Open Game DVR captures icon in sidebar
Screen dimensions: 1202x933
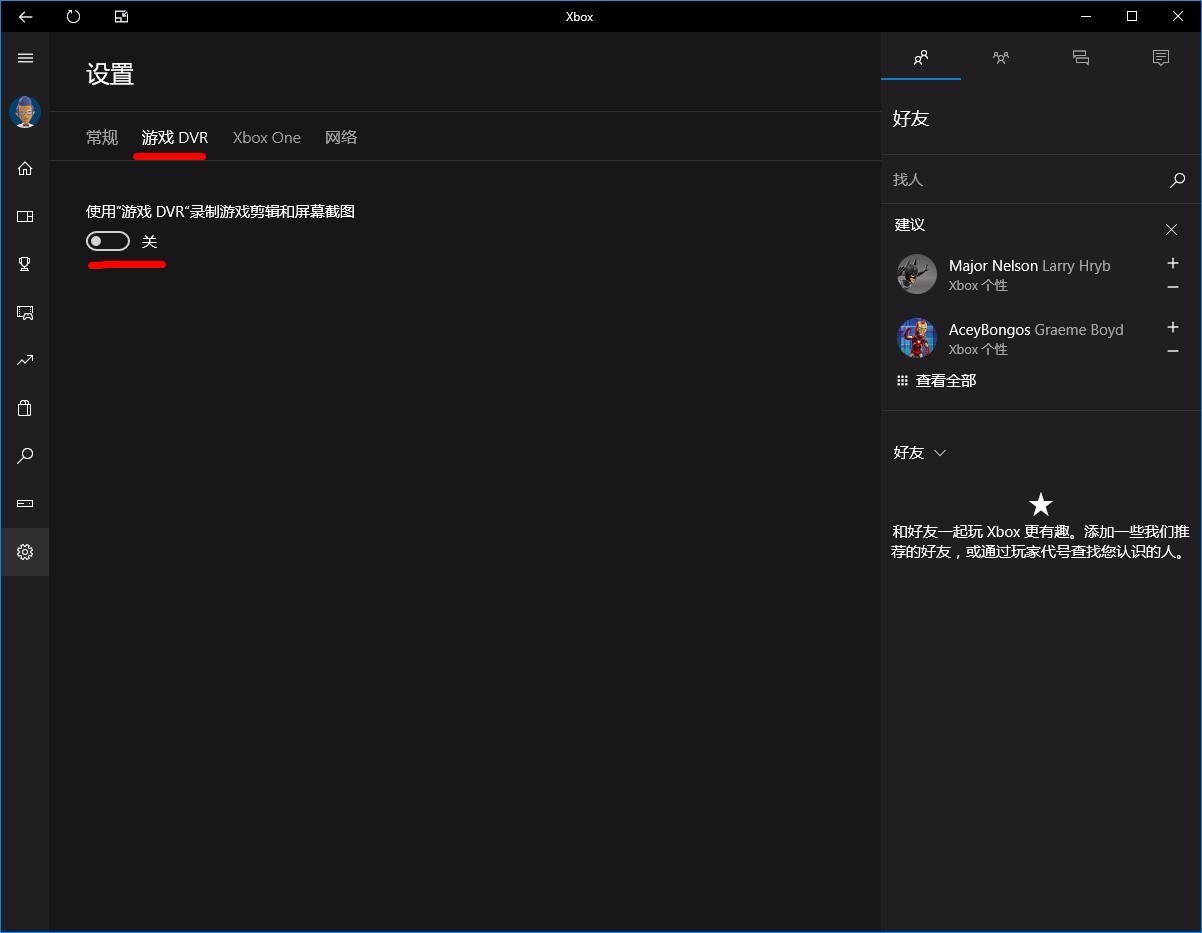click(25, 312)
